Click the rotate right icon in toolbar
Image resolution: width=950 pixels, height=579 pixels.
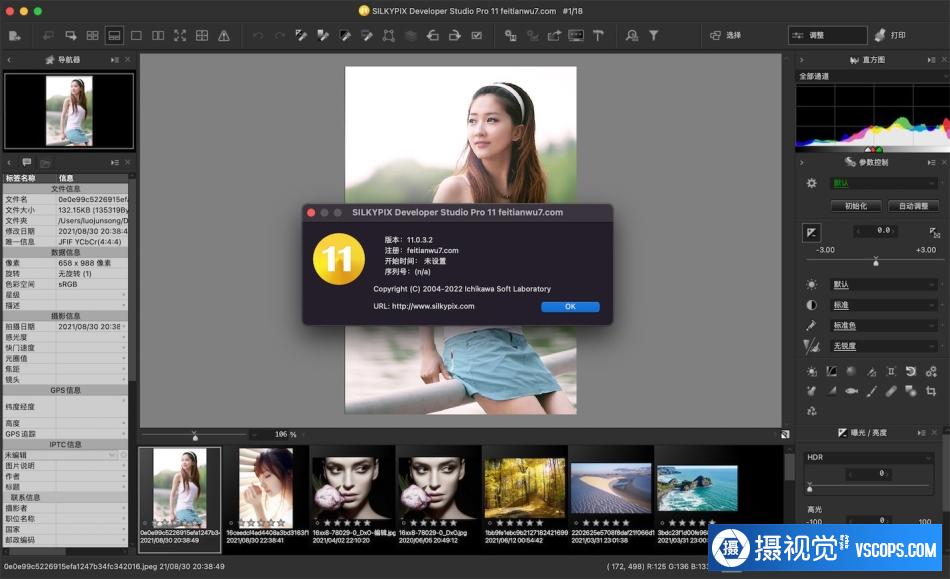454,36
